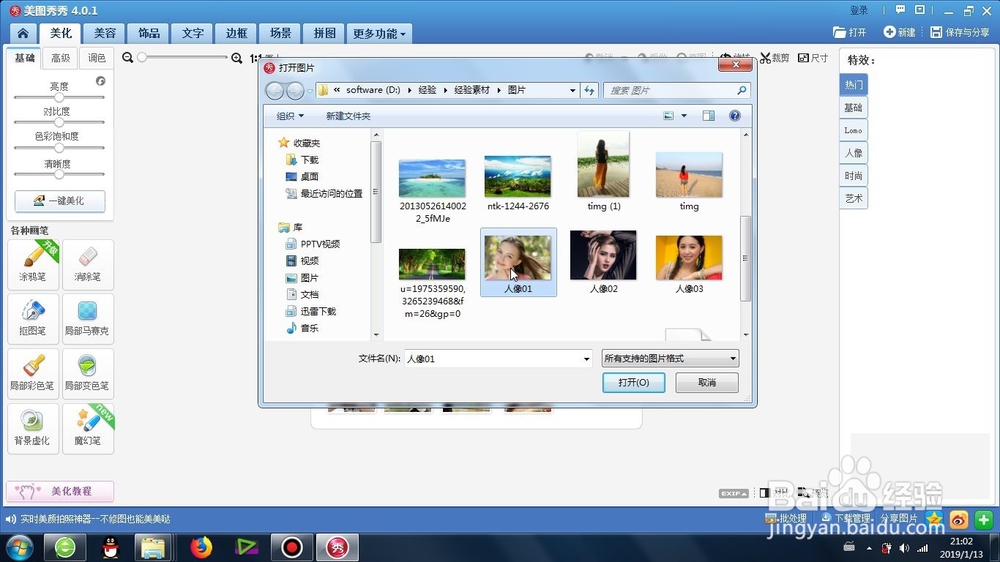Viewport: 1000px width, 562px height.
Task: Open the Firefox taskbar icon
Action: 201,547
